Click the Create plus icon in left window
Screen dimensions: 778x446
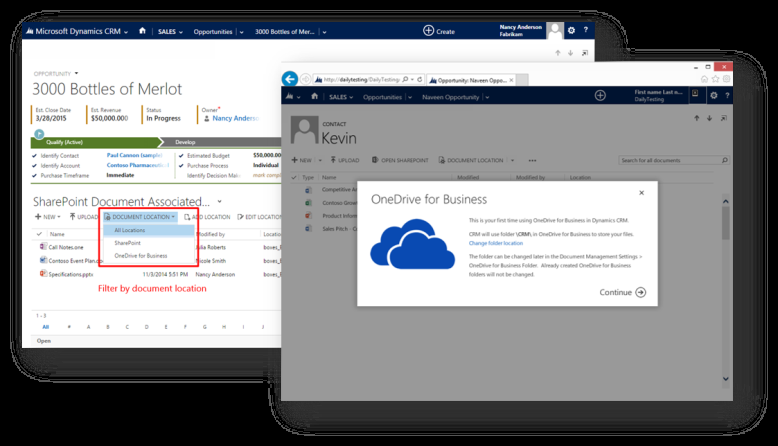(428, 31)
